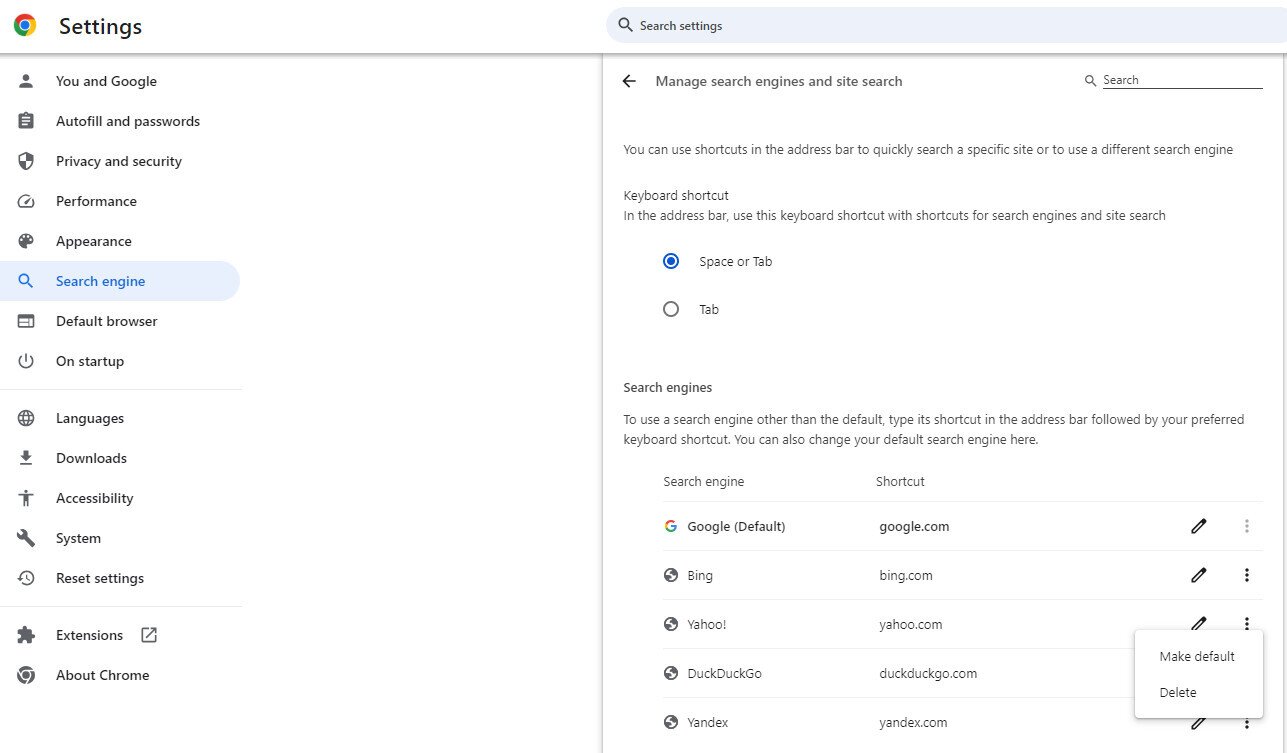Select the Search engine magnifier icon
Image resolution: width=1287 pixels, height=753 pixels.
25,281
